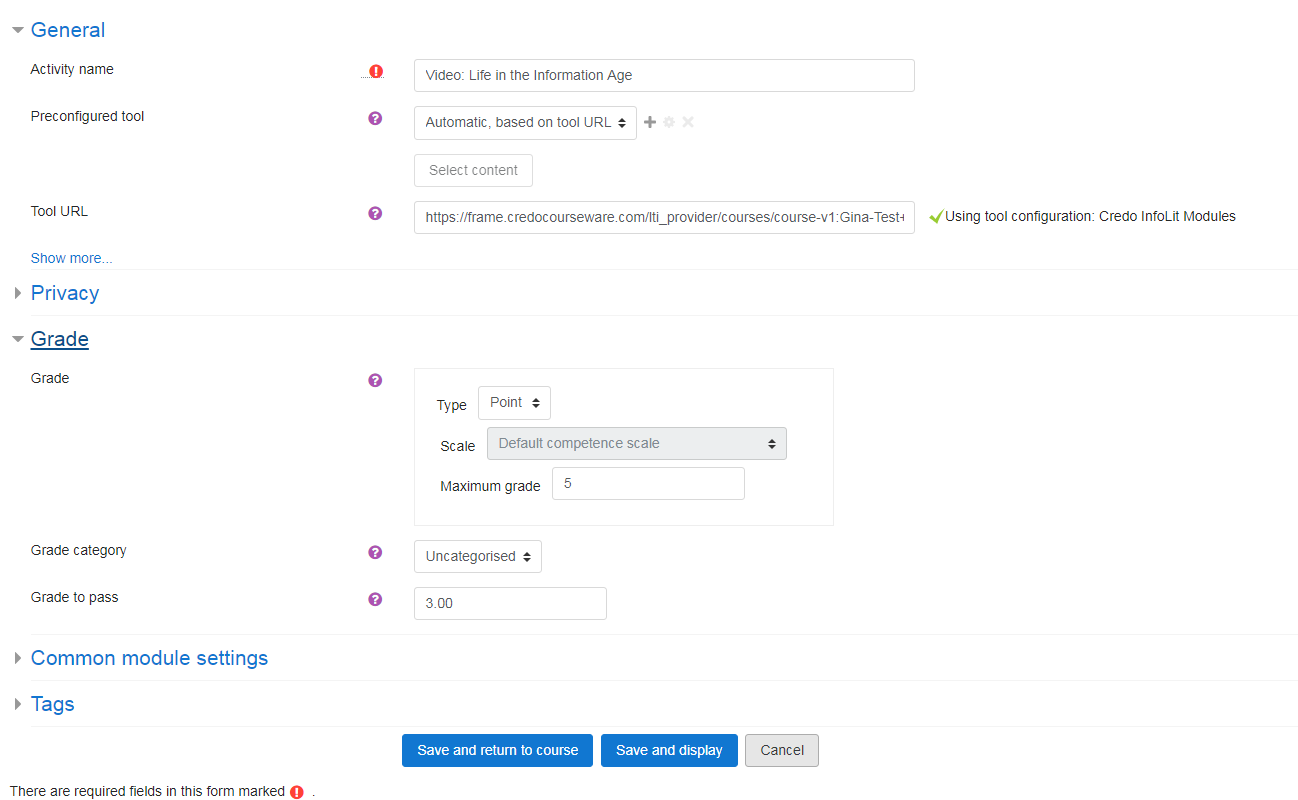Viewport: 1298px width, 800px height.
Task: Click the edit preconfigured tool gear icon
Action: point(669,122)
